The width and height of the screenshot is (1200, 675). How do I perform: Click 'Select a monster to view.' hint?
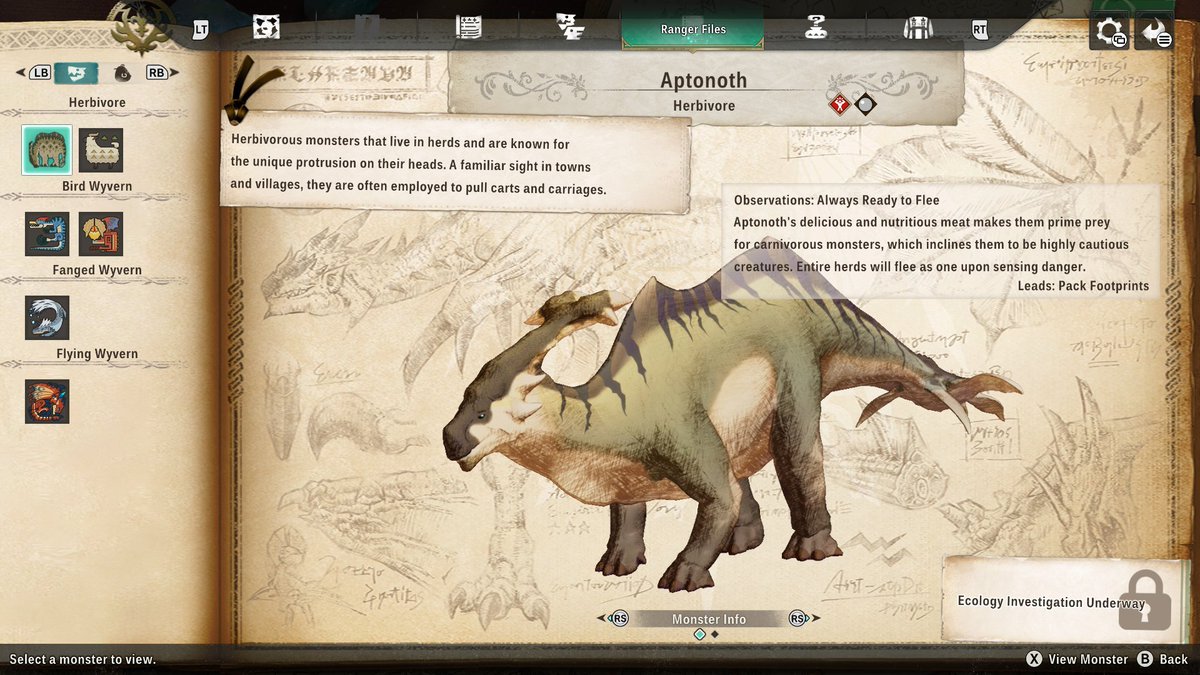[x=83, y=659]
